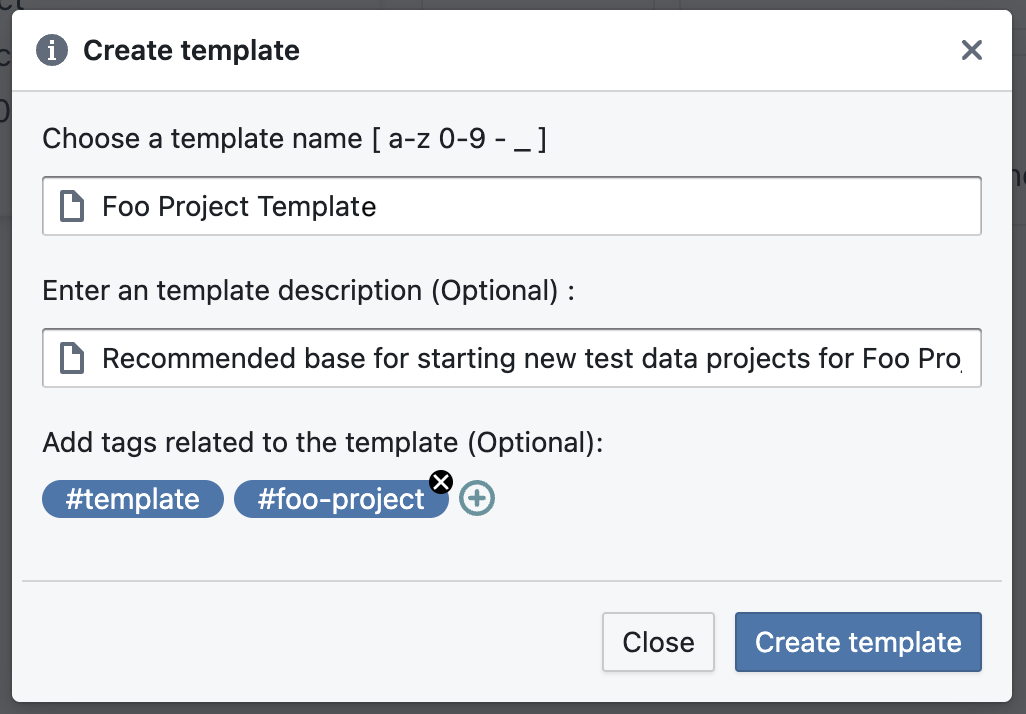Click the info icon beside dialog title
Screen dimensions: 1026x714
[x=52, y=50]
